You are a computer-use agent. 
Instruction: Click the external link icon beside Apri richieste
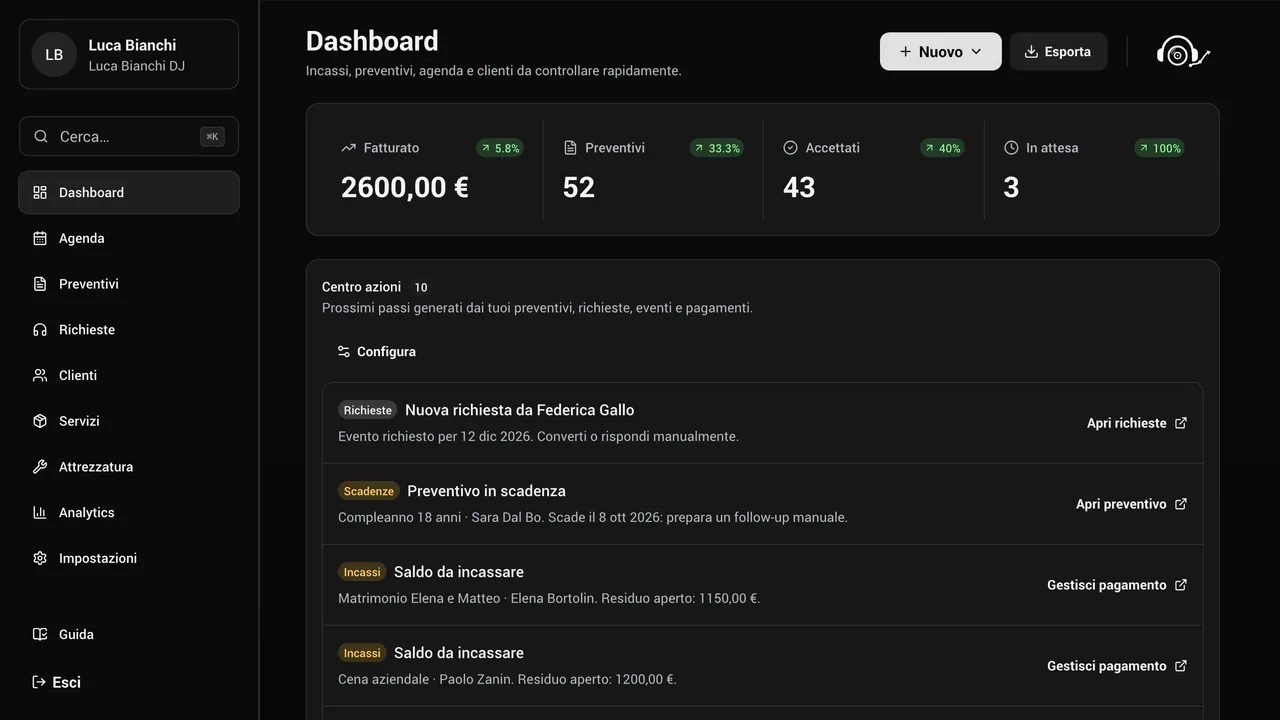1181,423
